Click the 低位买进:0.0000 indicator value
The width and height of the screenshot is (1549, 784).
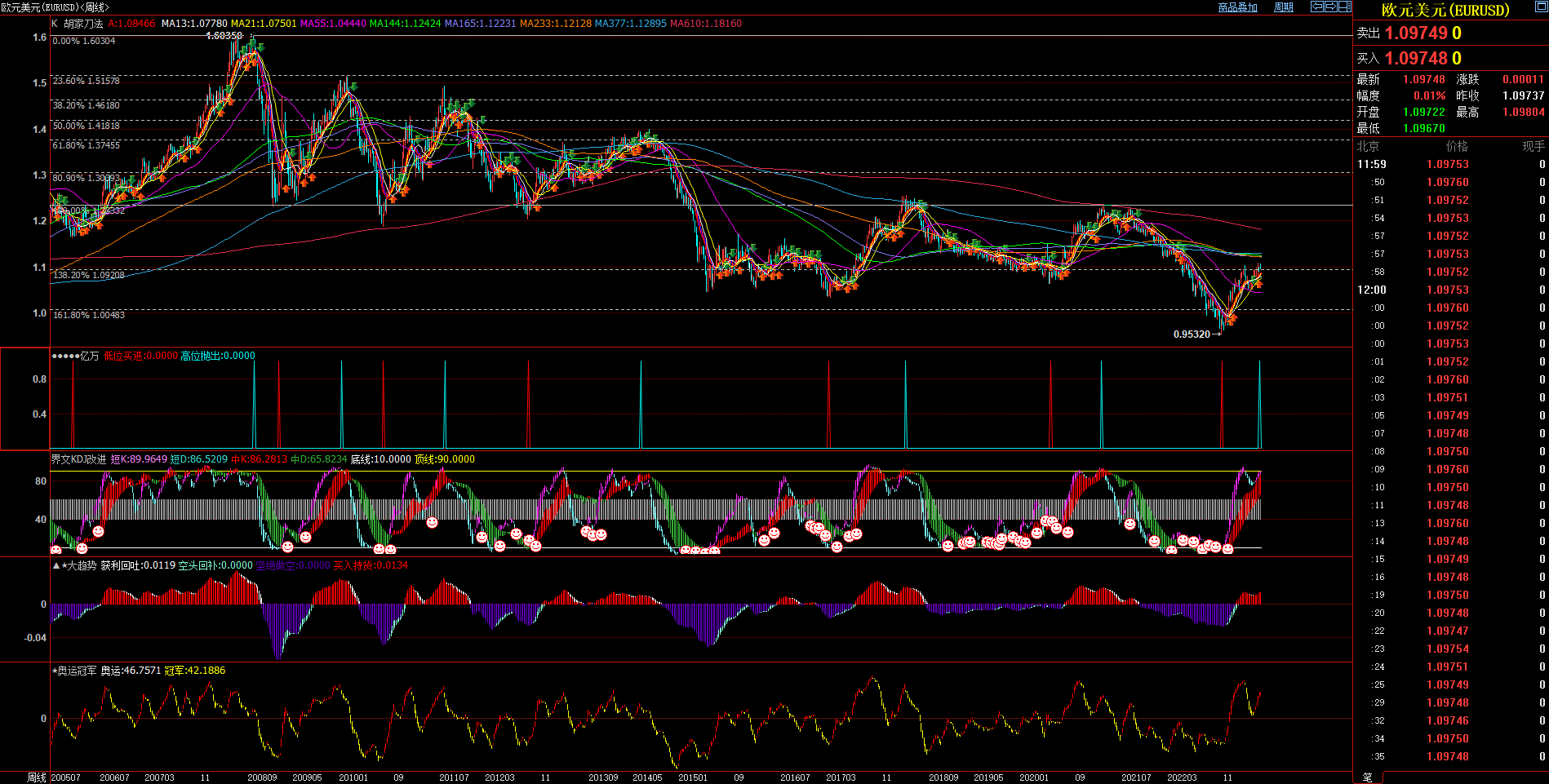[140, 356]
